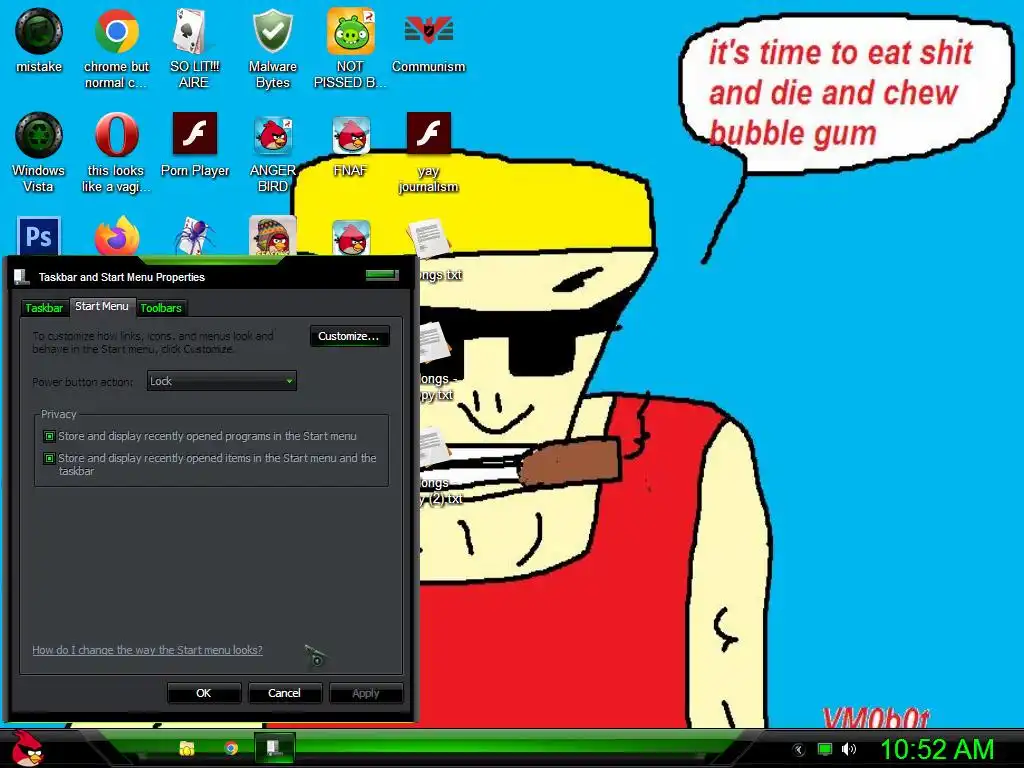Open 'How do I change the way the Start menu looks?' link
1024x768 pixels.
coord(148,650)
